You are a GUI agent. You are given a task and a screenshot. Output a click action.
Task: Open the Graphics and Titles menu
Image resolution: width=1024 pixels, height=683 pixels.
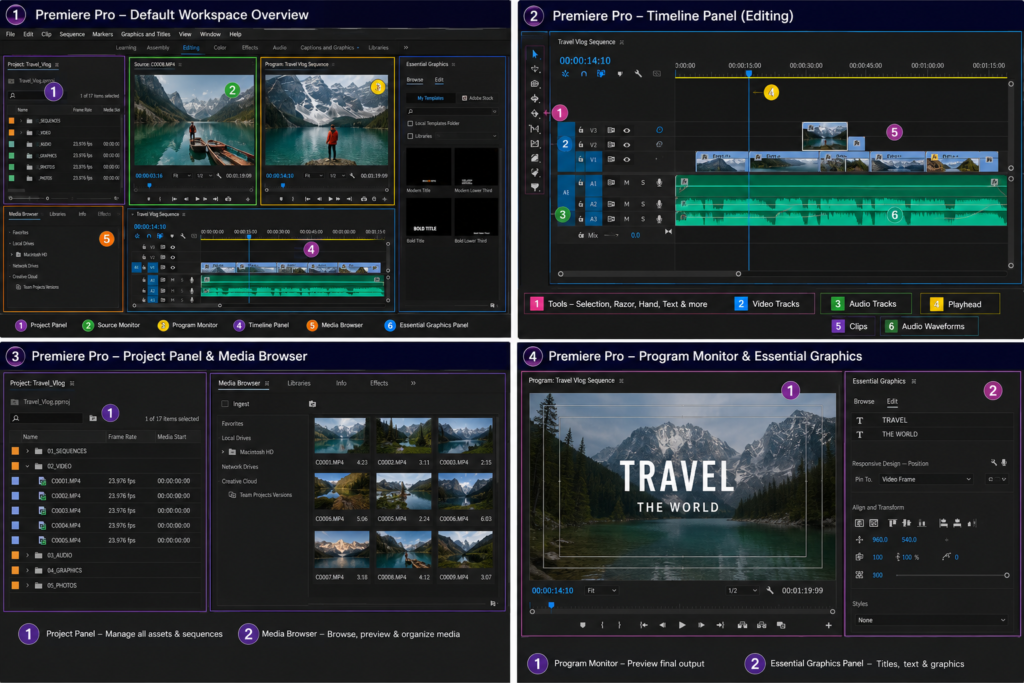146,34
